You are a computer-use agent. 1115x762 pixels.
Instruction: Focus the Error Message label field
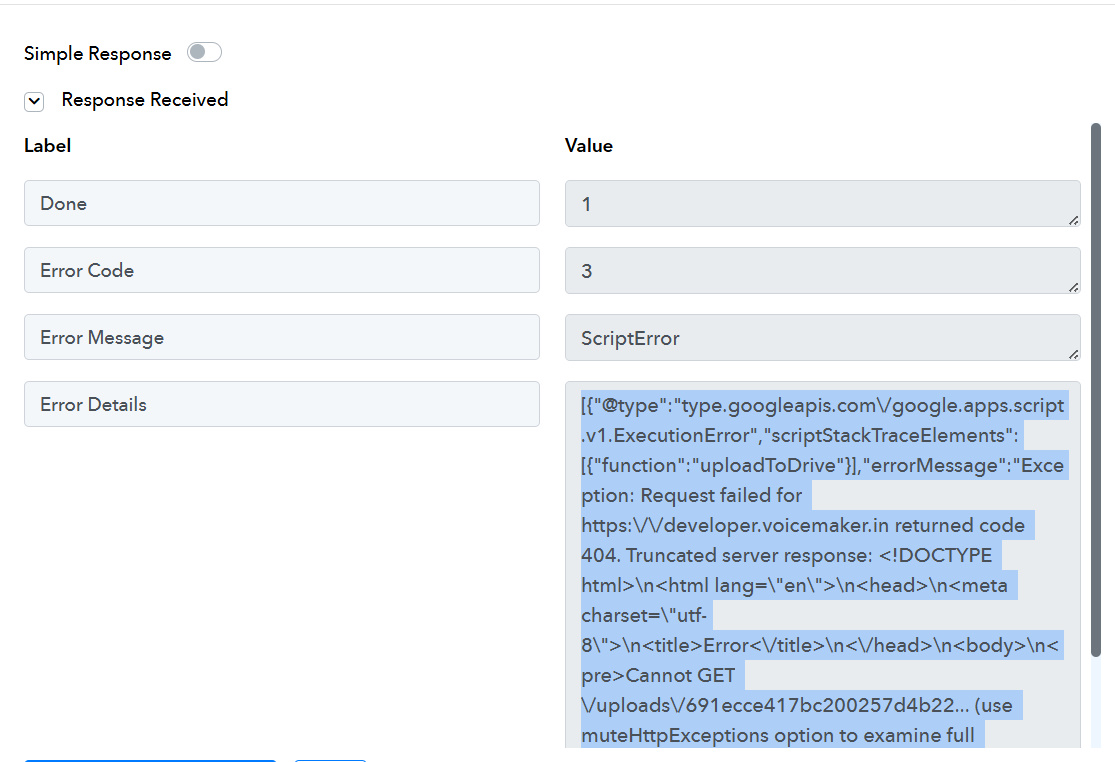coord(281,337)
